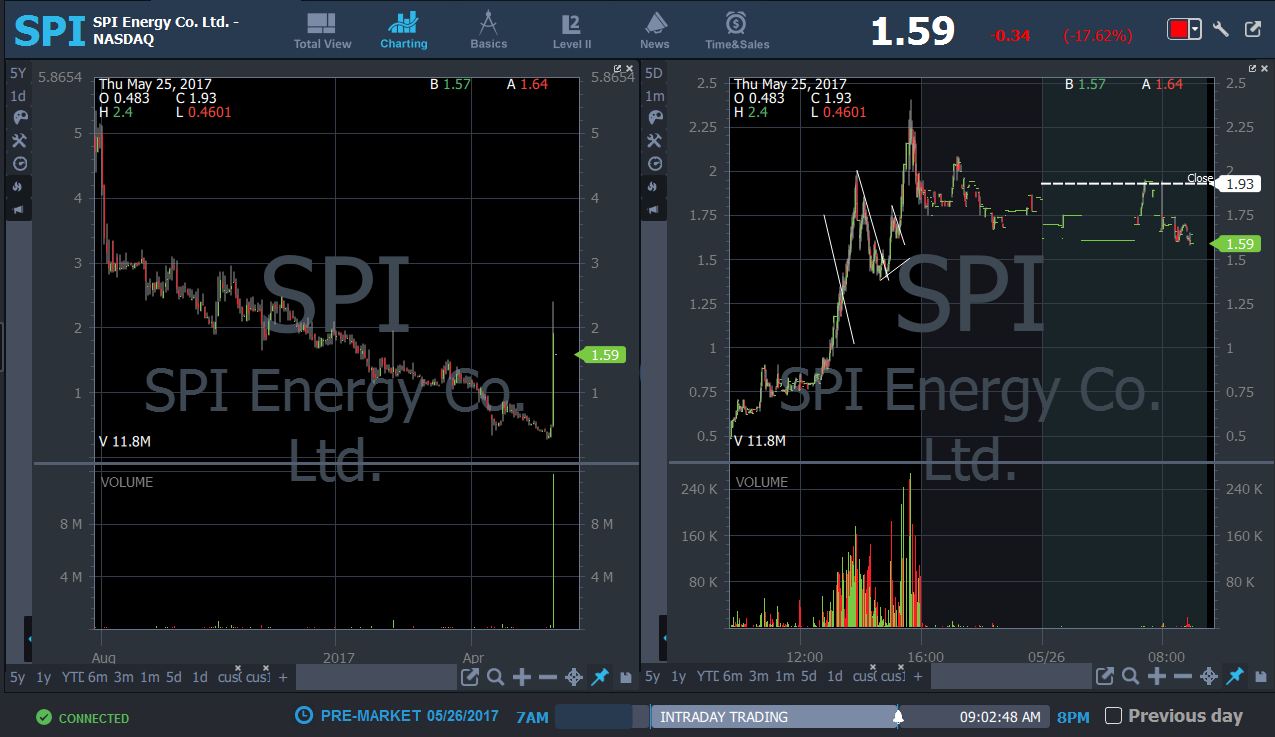Select 5y range under left chart
The height and width of the screenshot is (737, 1275).
pyautogui.click(x=18, y=677)
